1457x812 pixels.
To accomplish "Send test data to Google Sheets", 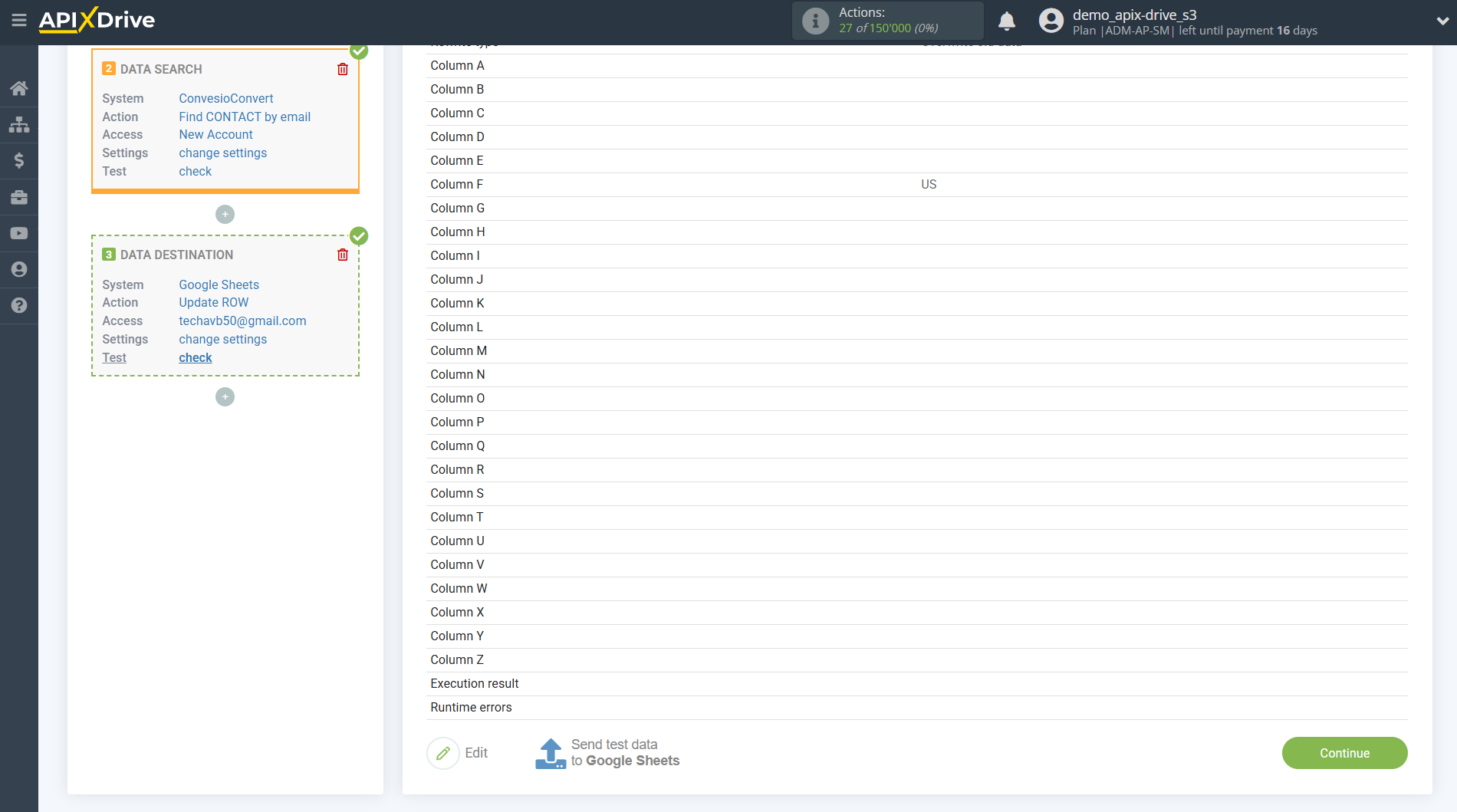I will 607,753.
